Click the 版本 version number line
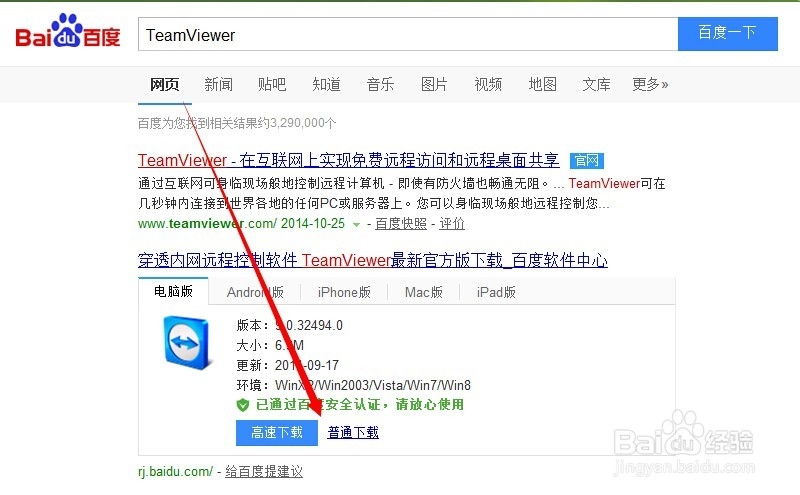Screen dimensions: 800x495 click(x=289, y=325)
